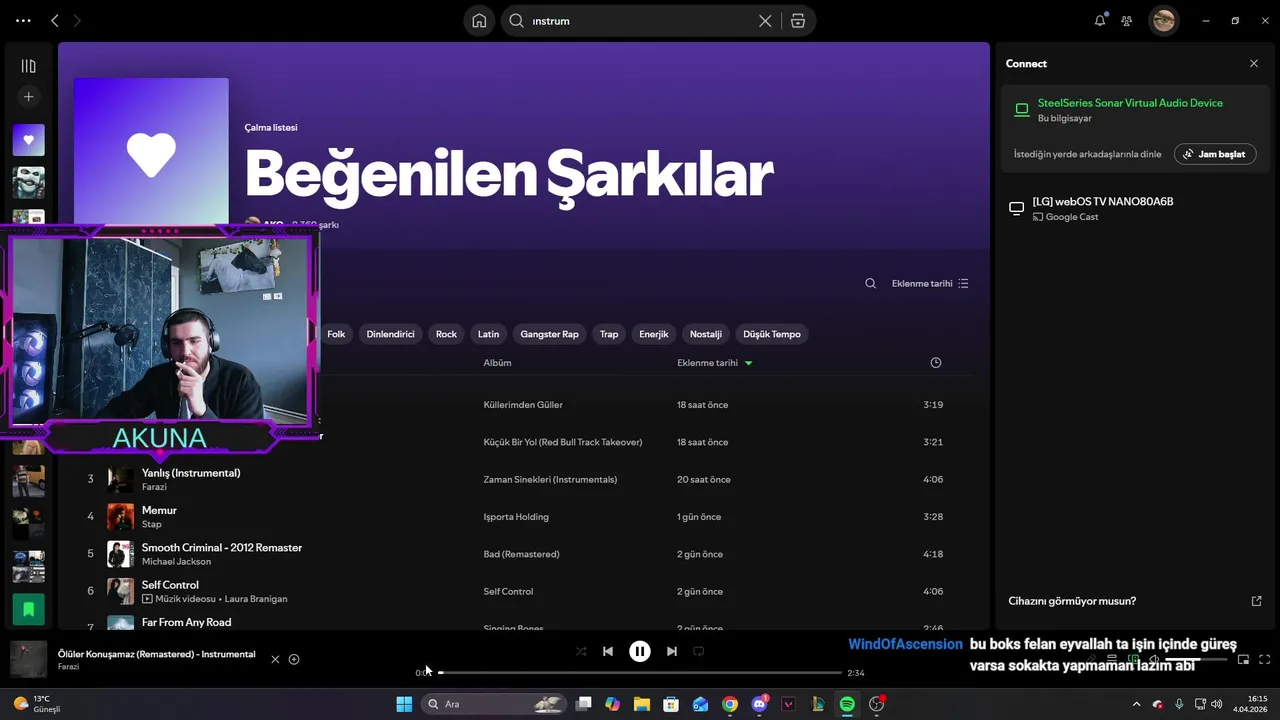This screenshot has width=1280, height=720.
Task: Open Liked Songs in the sidebar
Action: tap(28, 140)
